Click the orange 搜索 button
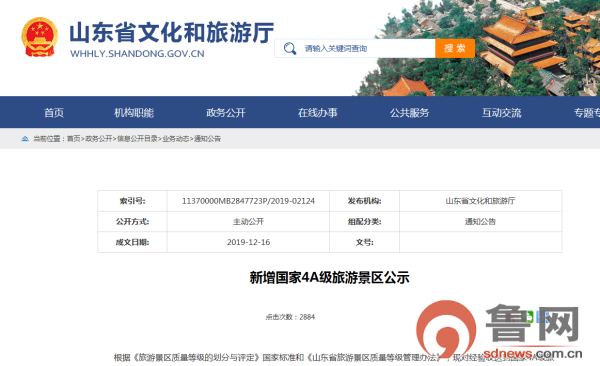Image resolution: width=600 pixels, height=366 pixels. tap(455, 48)
